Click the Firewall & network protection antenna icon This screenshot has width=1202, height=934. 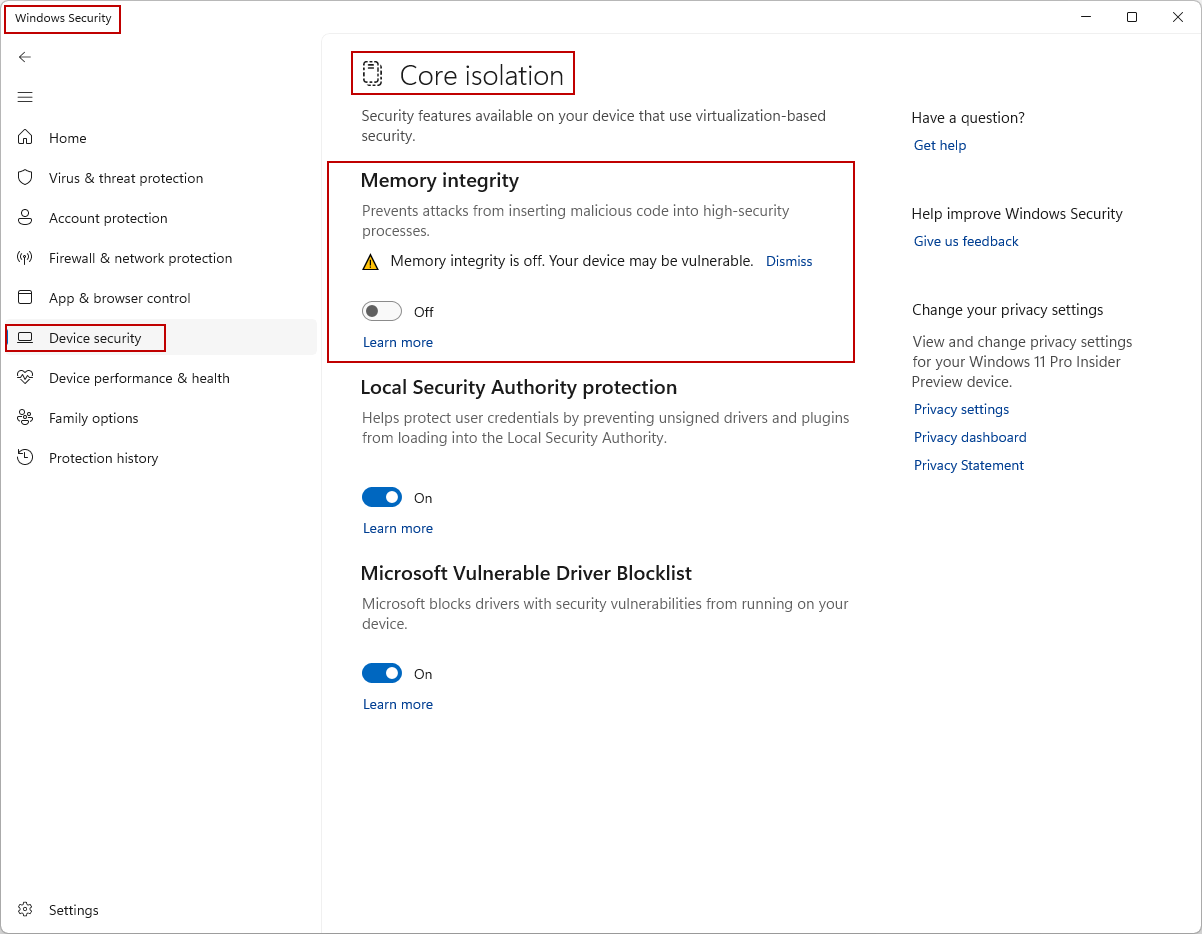[x=26, y=258]
